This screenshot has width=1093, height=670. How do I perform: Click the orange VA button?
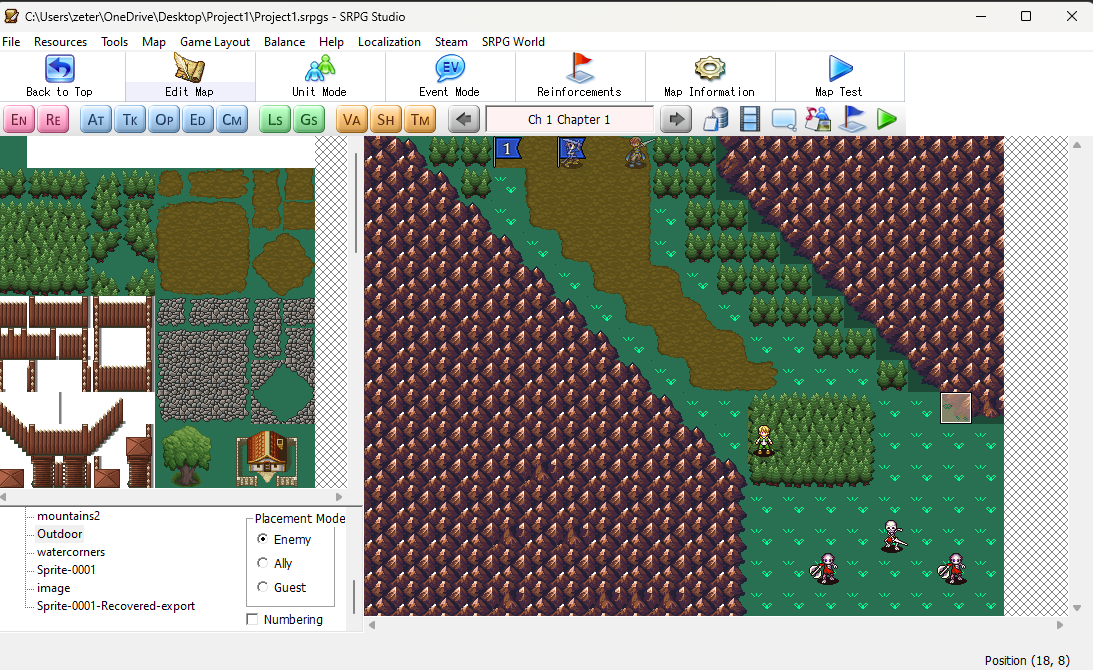[x=352, y=120]
